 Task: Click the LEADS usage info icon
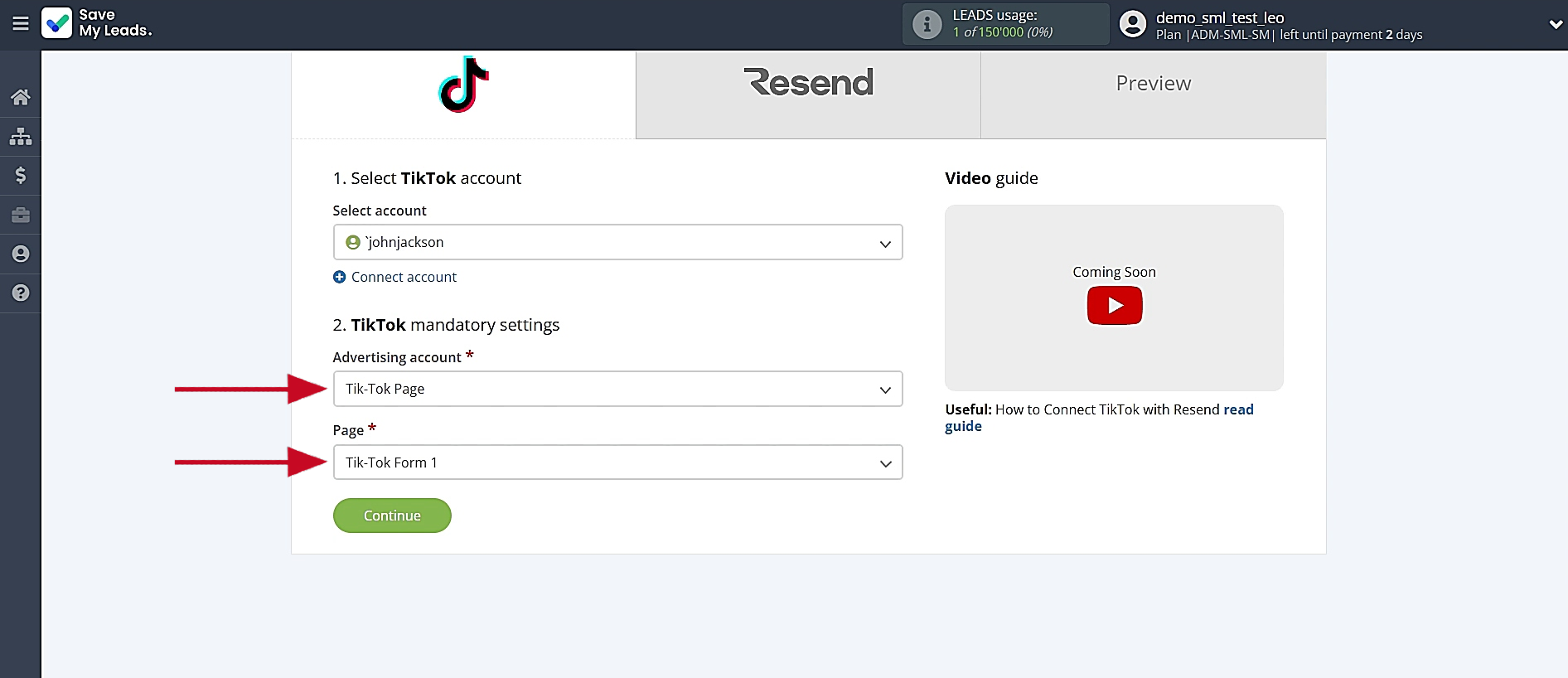coord(927,24)
